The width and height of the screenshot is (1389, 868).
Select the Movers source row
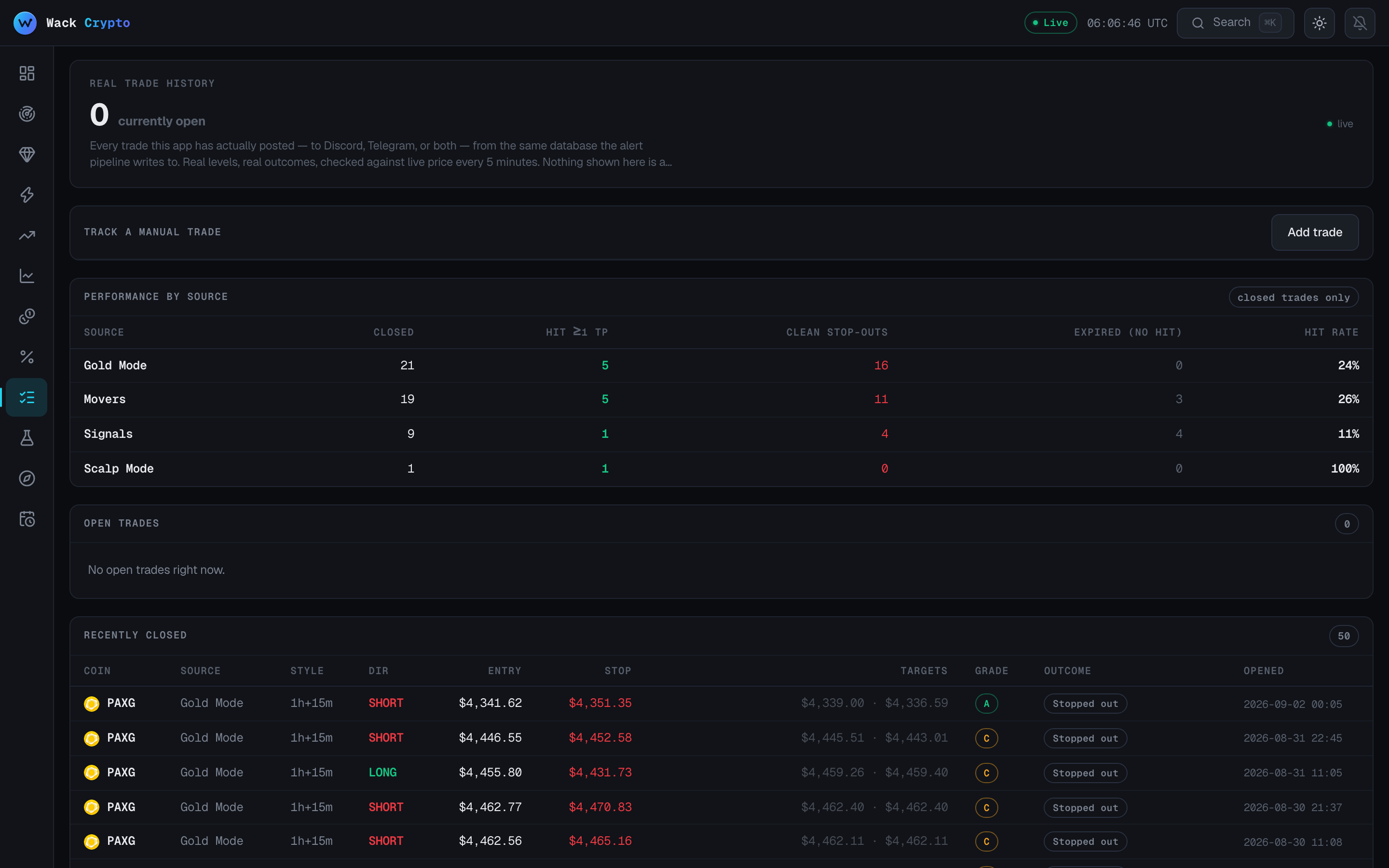(721, 400)
